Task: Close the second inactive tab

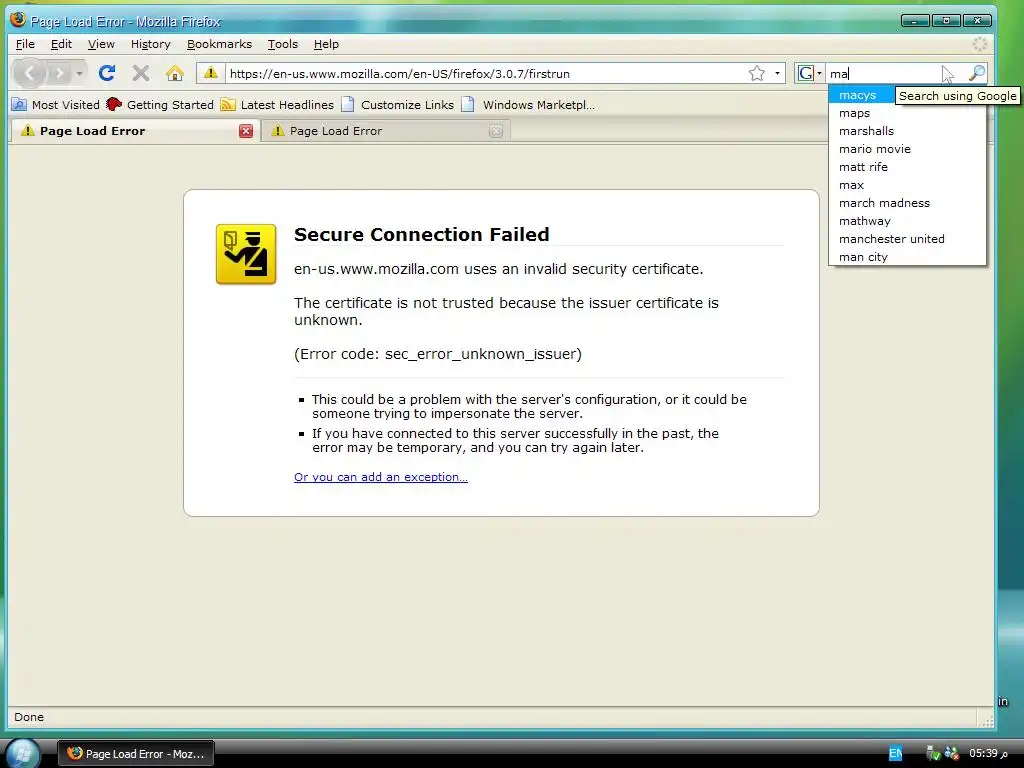Action: tap(496, 131)
